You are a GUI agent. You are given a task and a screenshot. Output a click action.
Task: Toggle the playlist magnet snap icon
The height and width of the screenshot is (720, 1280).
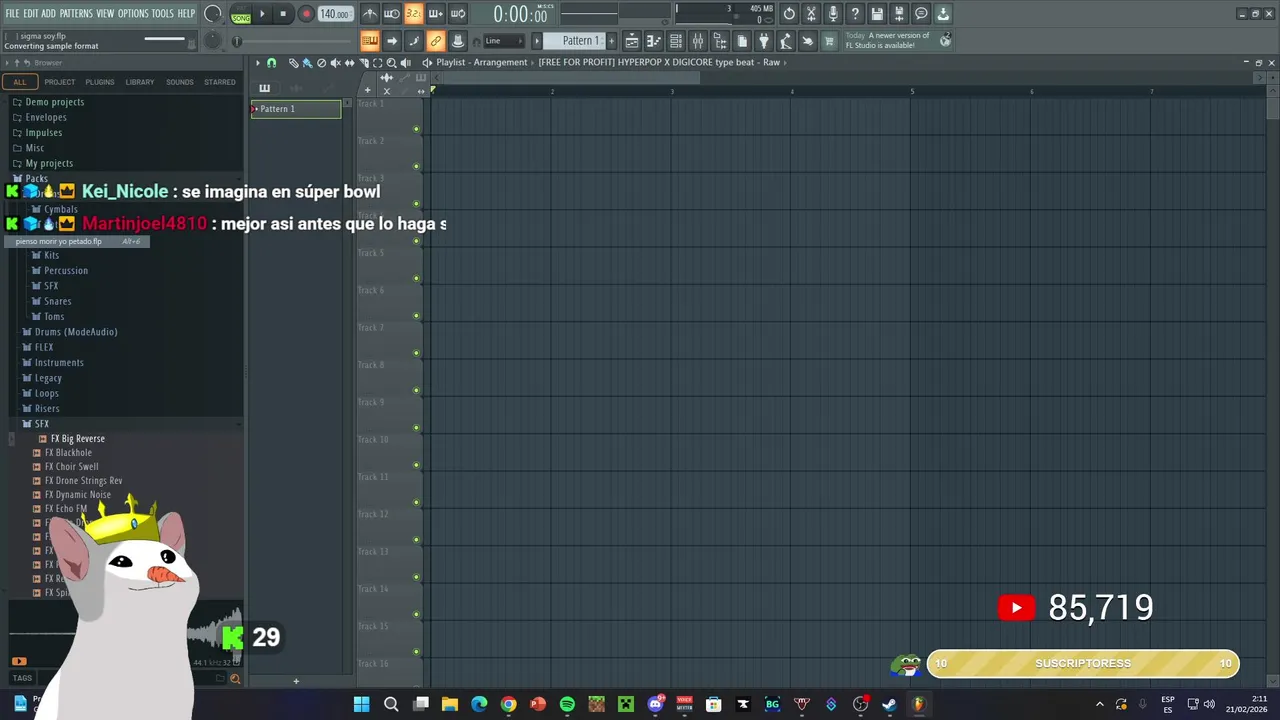(271, 62)
